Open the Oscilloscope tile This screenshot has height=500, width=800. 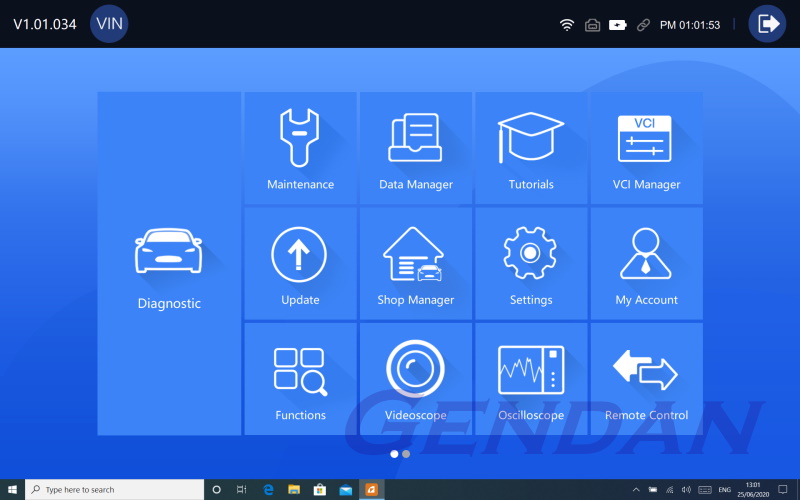tap(531, 379)
